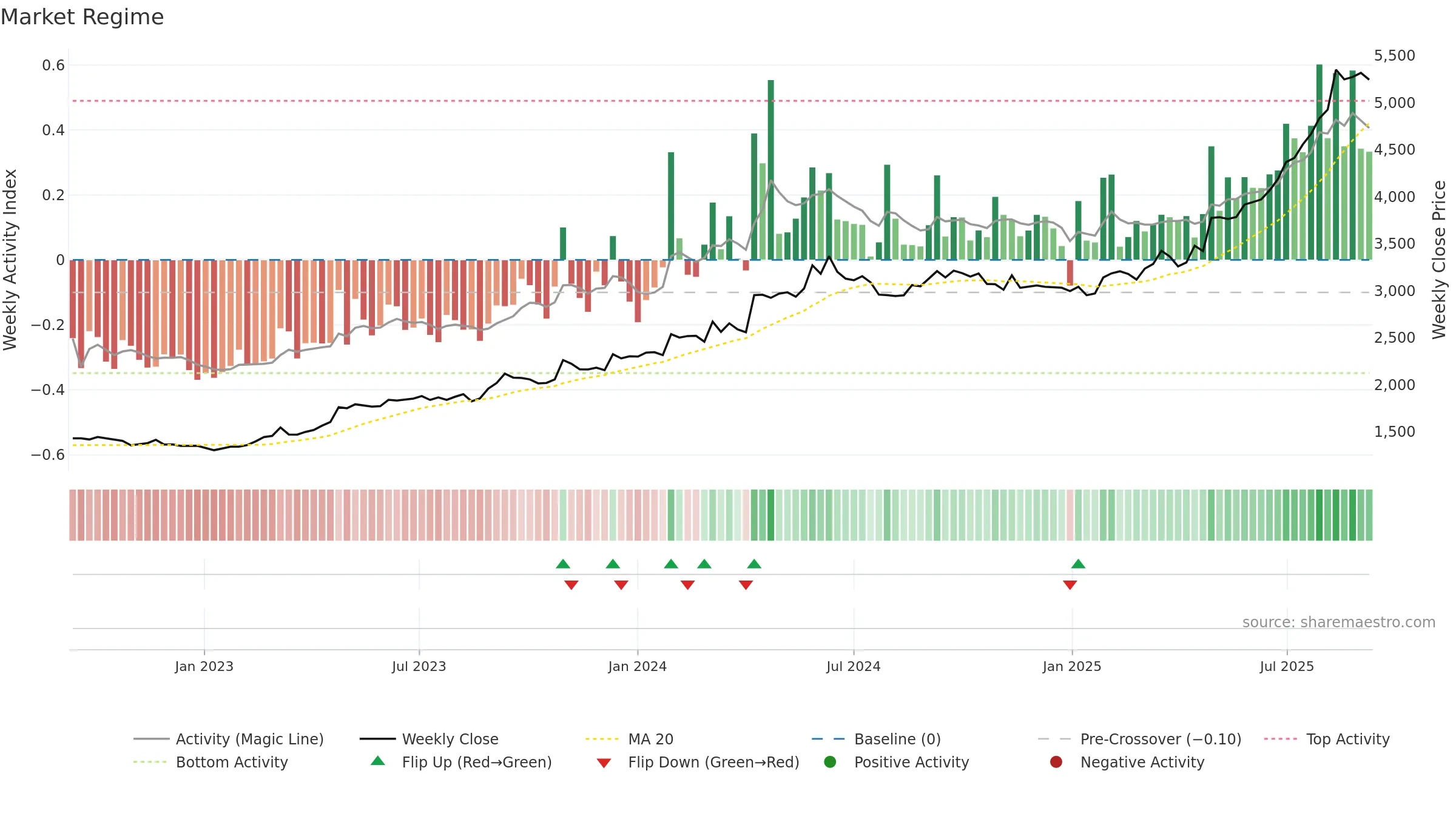Screen dimensions: 1456x819
Task: Click the Jan 2025 x-axis label
Action: point(1072,666)
